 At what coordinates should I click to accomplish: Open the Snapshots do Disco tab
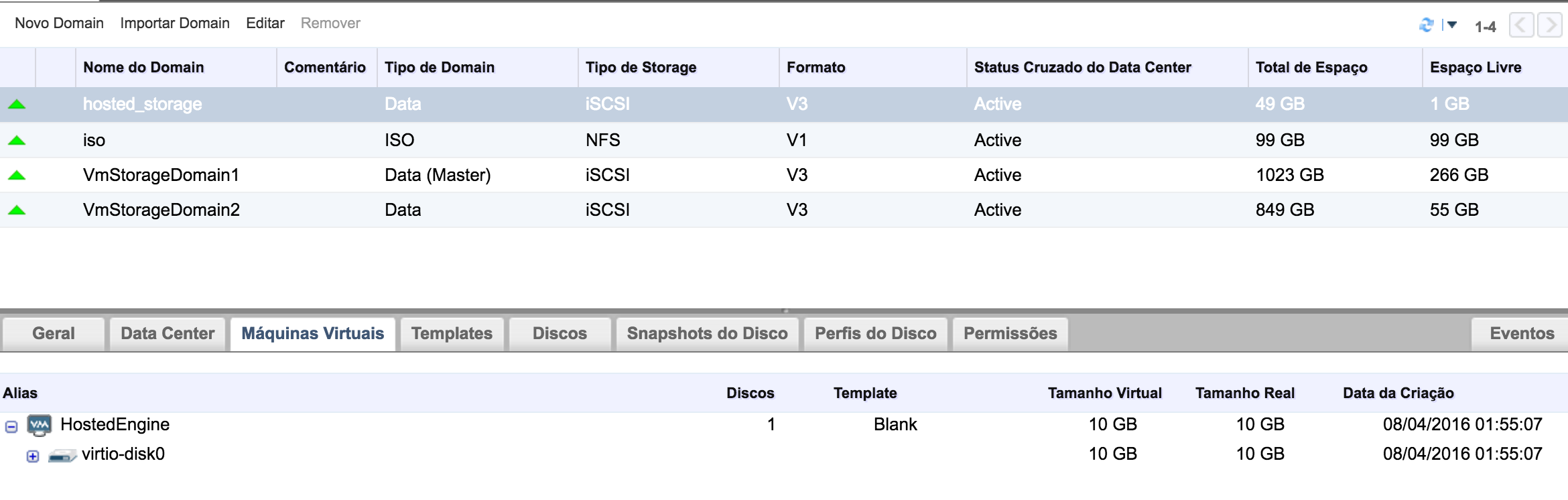coord(707,334)
